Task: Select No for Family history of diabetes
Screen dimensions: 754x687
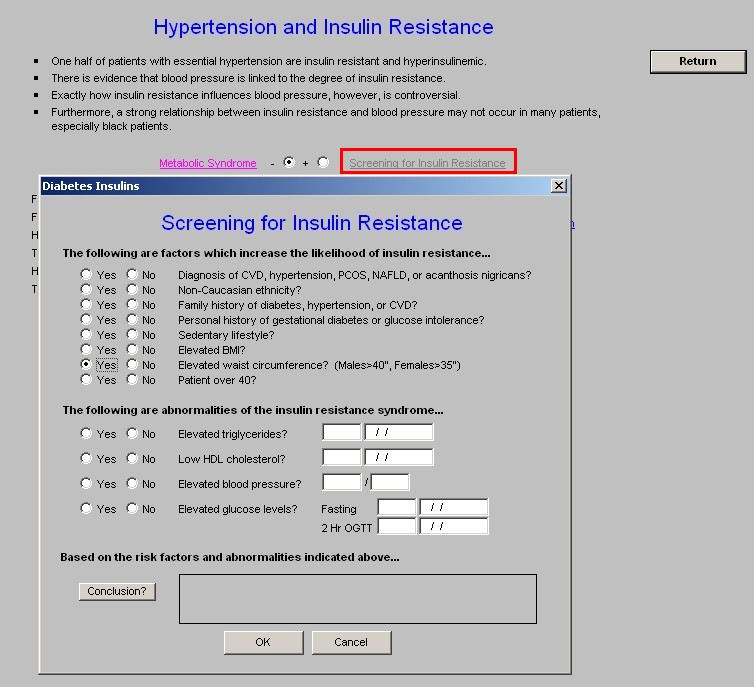Action: coord(132,304)
